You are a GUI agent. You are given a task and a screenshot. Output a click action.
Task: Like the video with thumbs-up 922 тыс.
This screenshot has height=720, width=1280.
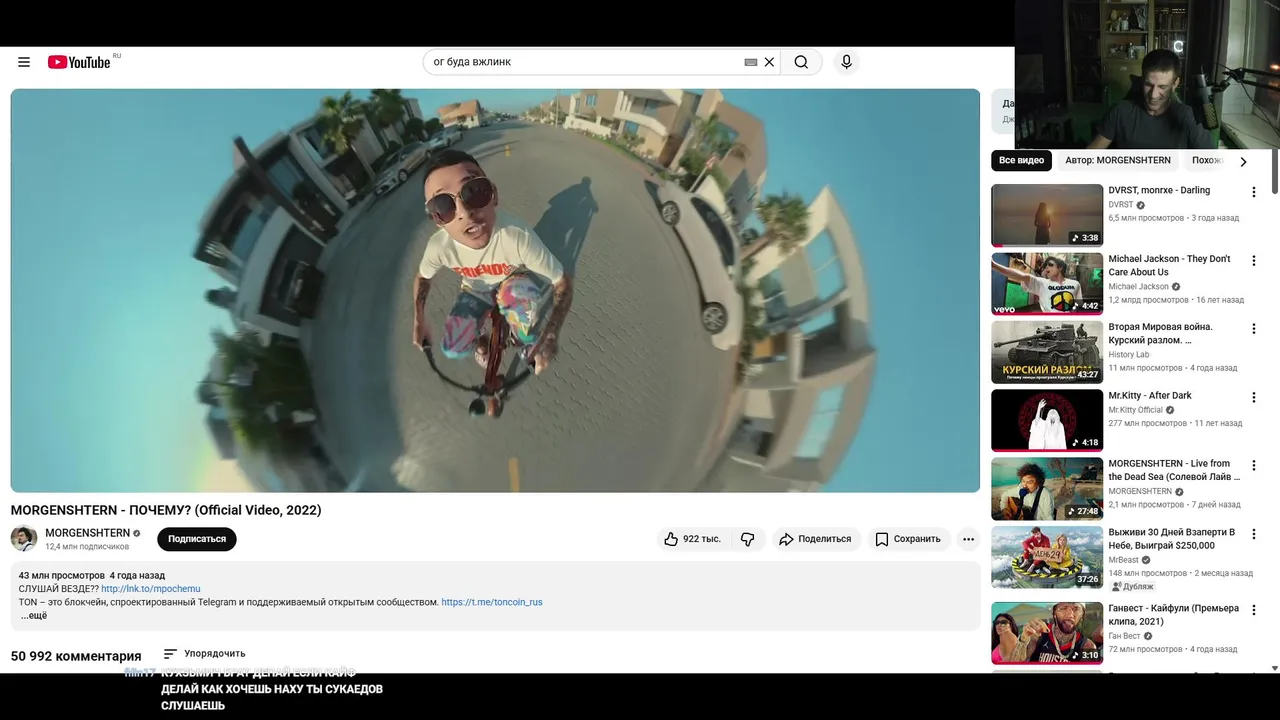[692, 539]
